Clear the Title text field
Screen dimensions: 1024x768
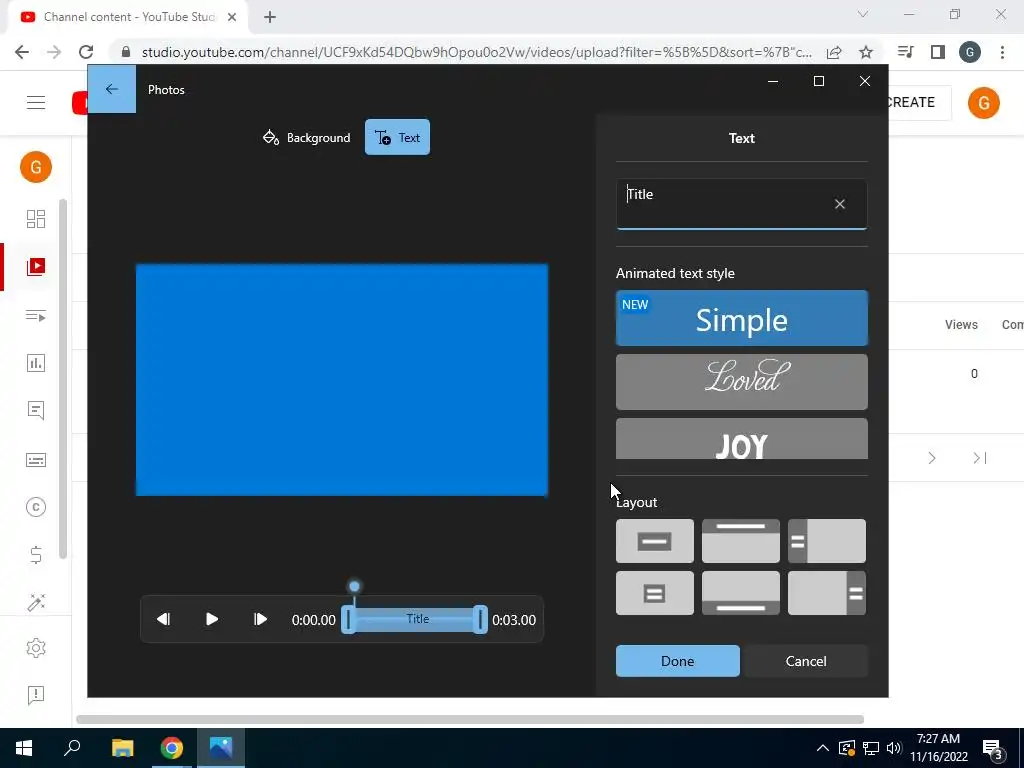(x=840, y=204)
